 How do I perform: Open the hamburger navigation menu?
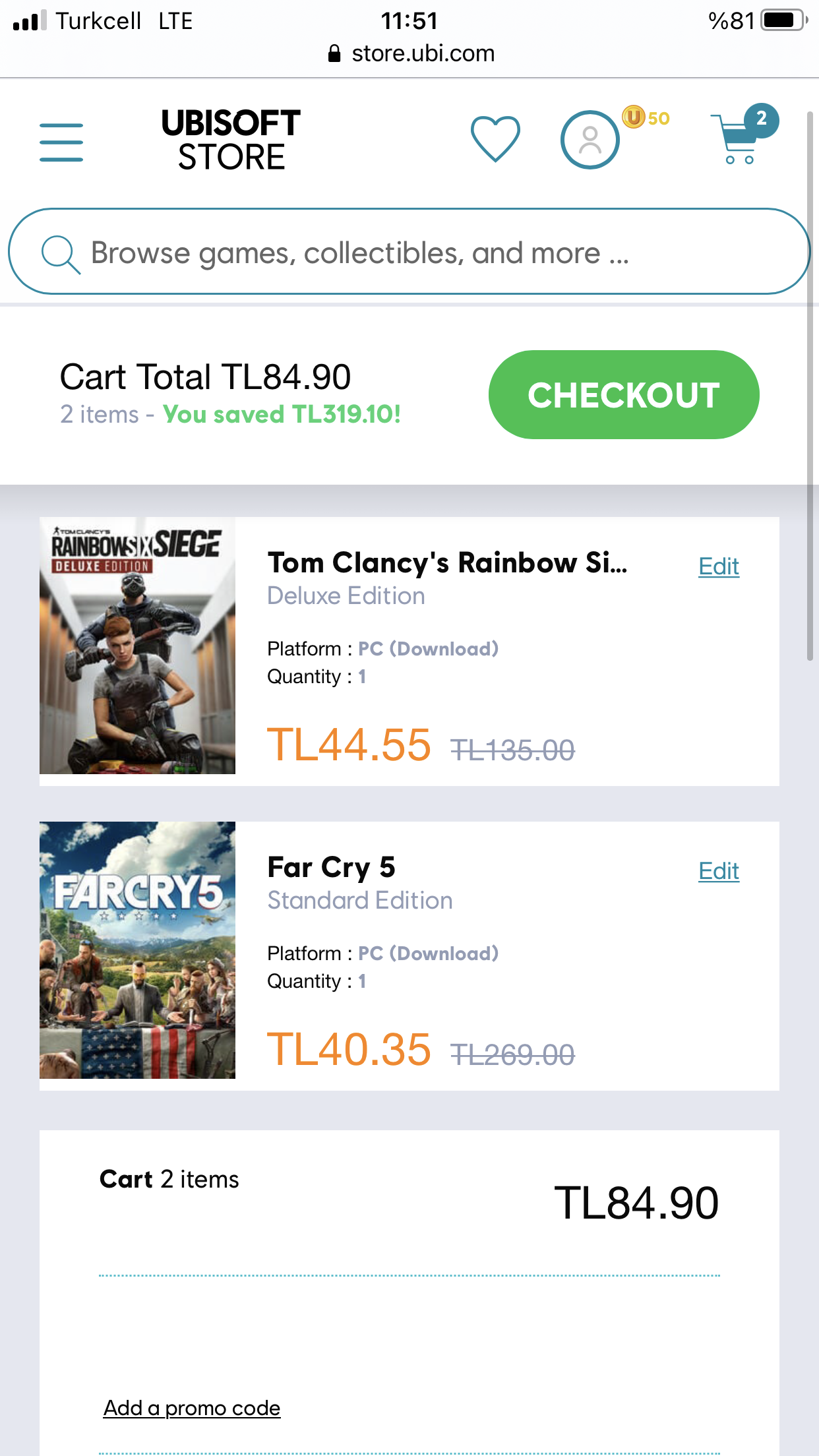61,142
